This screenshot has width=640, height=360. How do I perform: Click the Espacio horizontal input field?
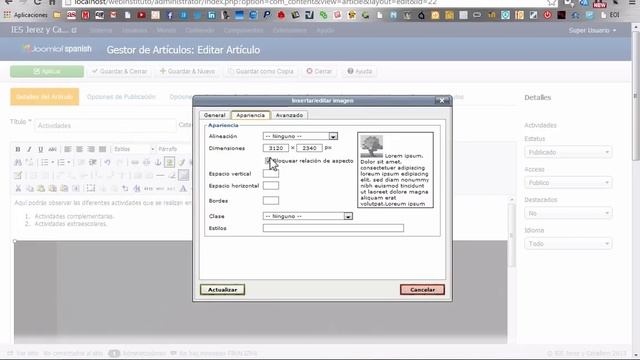(271, 186)
